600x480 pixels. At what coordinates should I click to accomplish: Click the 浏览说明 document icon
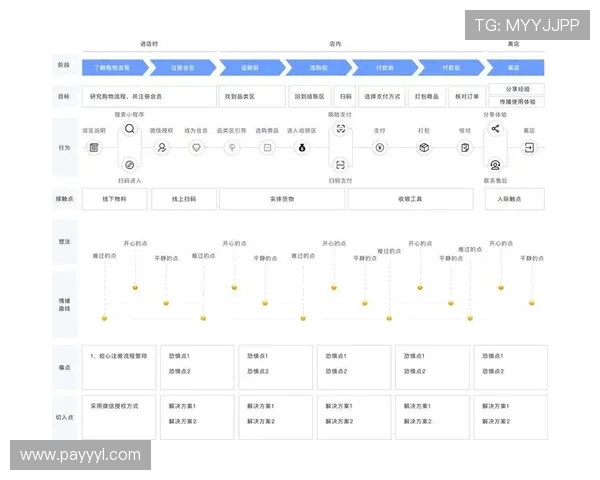(x=94, y=147)
